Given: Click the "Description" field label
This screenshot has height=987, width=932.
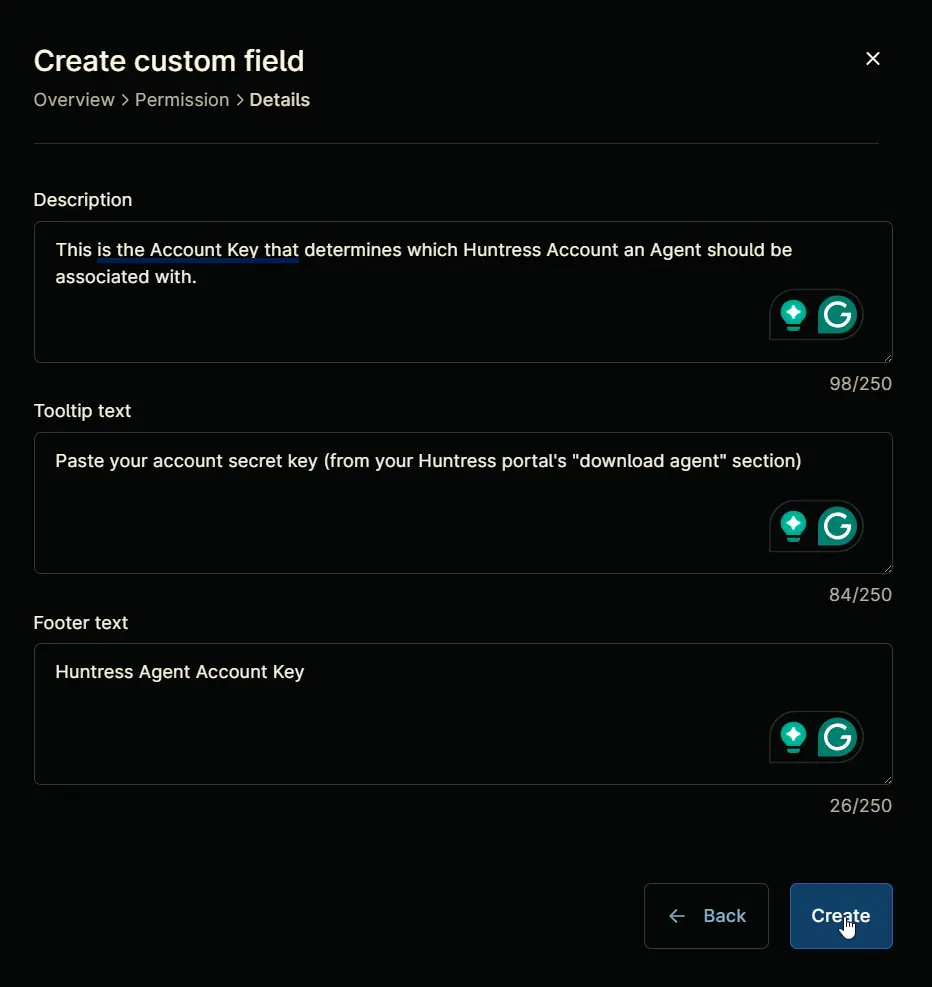Looking at the screenshot, I should click(83, 200).
